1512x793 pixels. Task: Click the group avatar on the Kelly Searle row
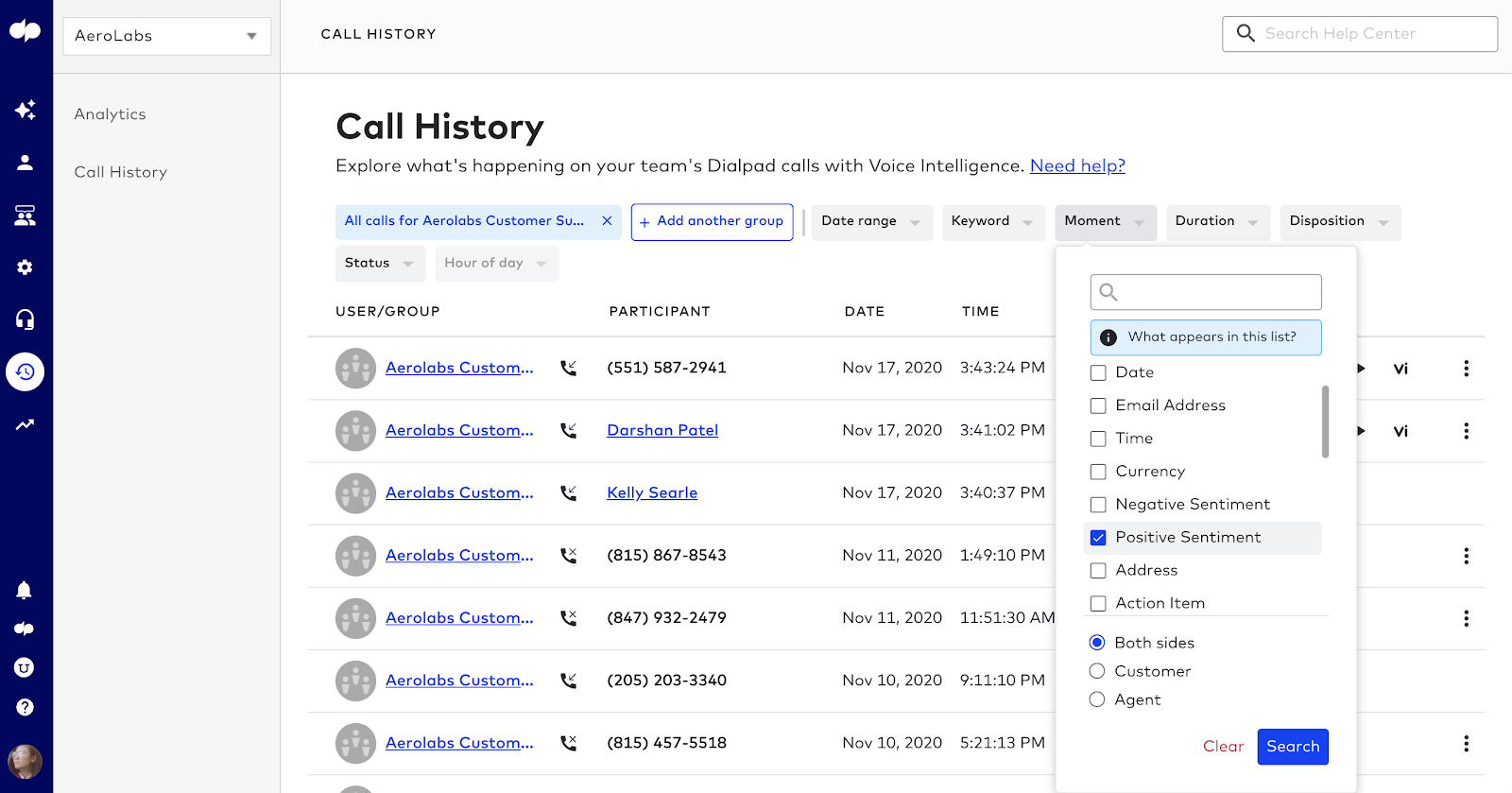tap(356, 493)
